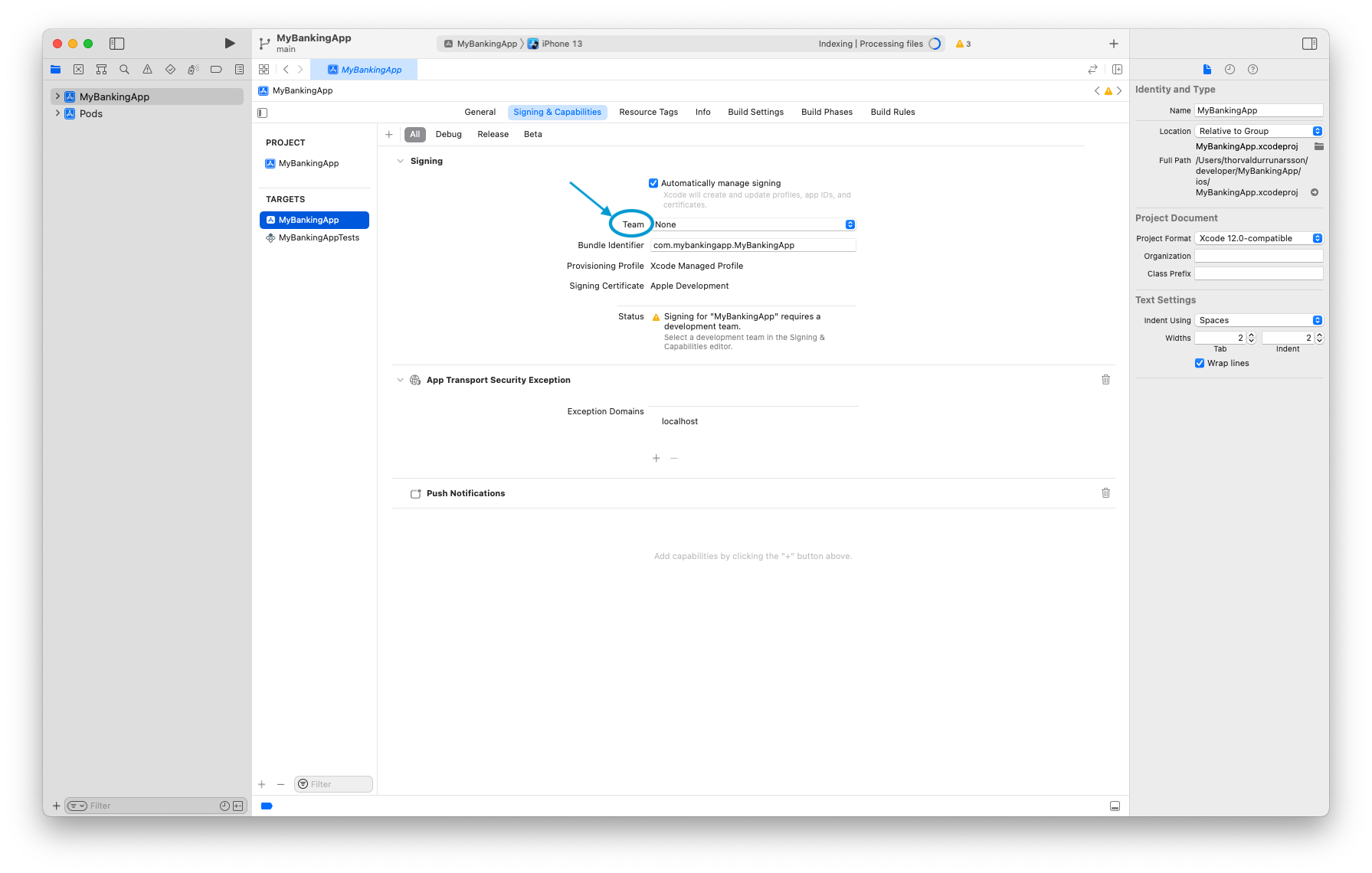
Task: Open the find navigator magnifier icon
Action: click(x=124, y=70)
